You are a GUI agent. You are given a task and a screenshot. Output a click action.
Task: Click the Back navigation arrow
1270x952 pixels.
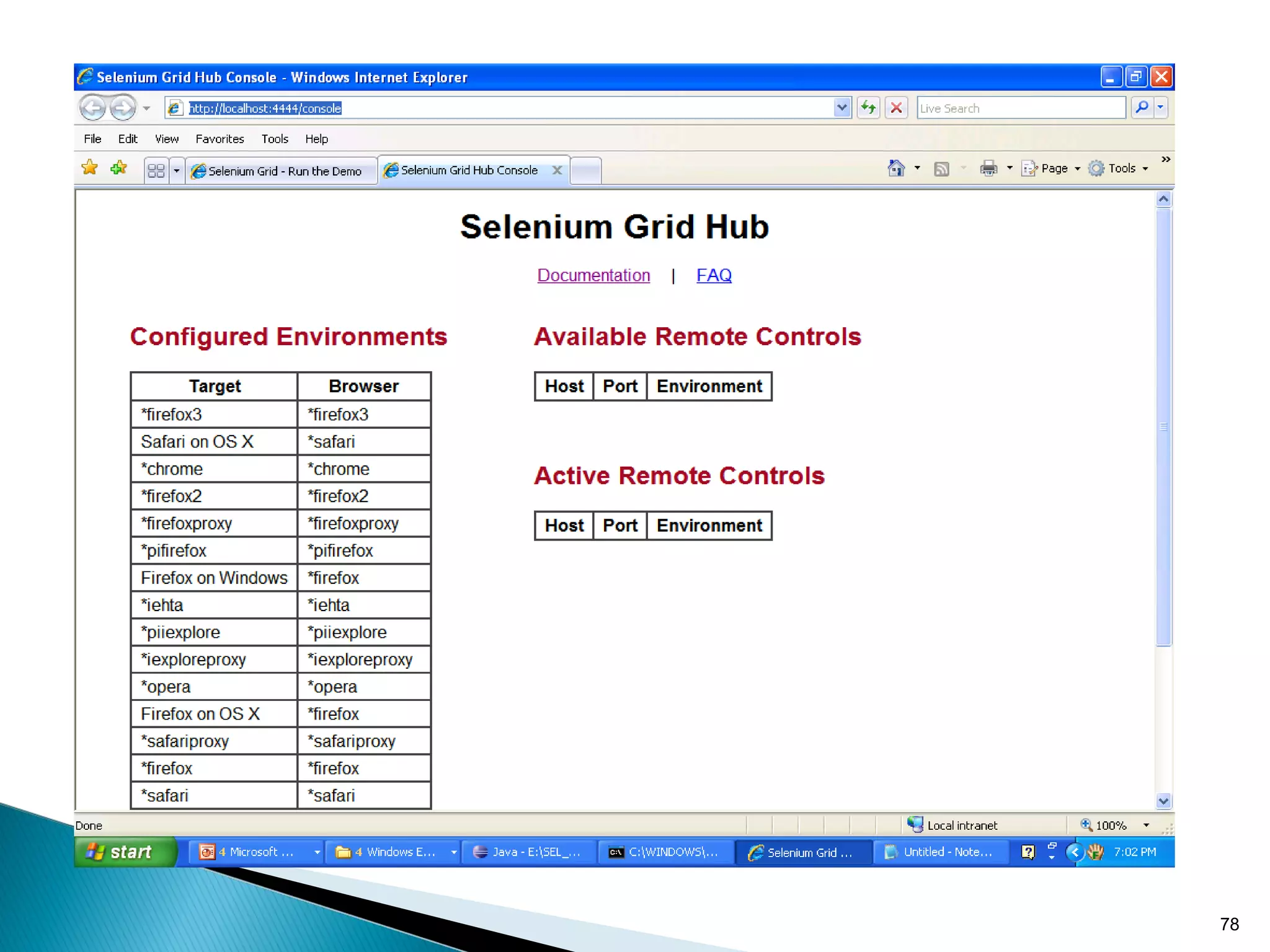click(93, 108)
